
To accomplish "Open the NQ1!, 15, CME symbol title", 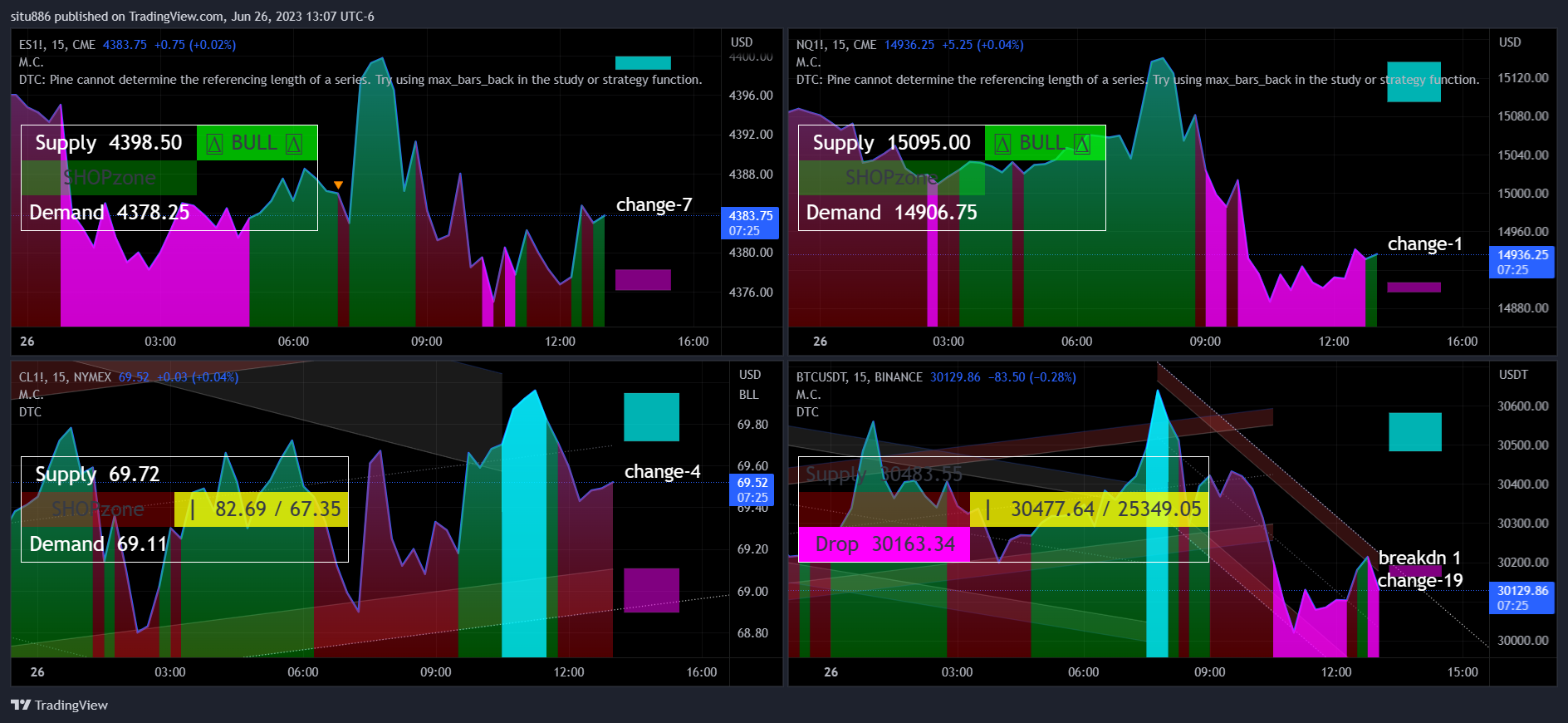I will pos(836,45).
